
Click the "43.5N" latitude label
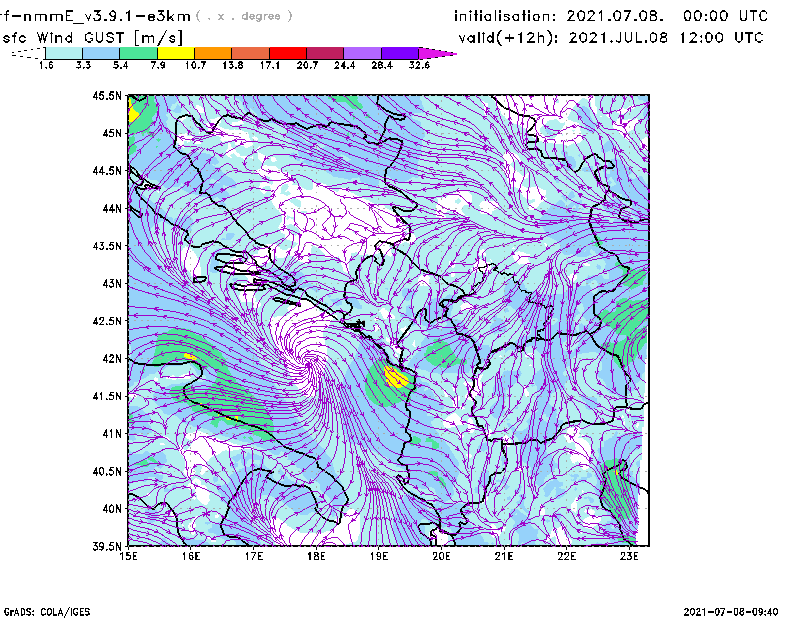(107, 246)
